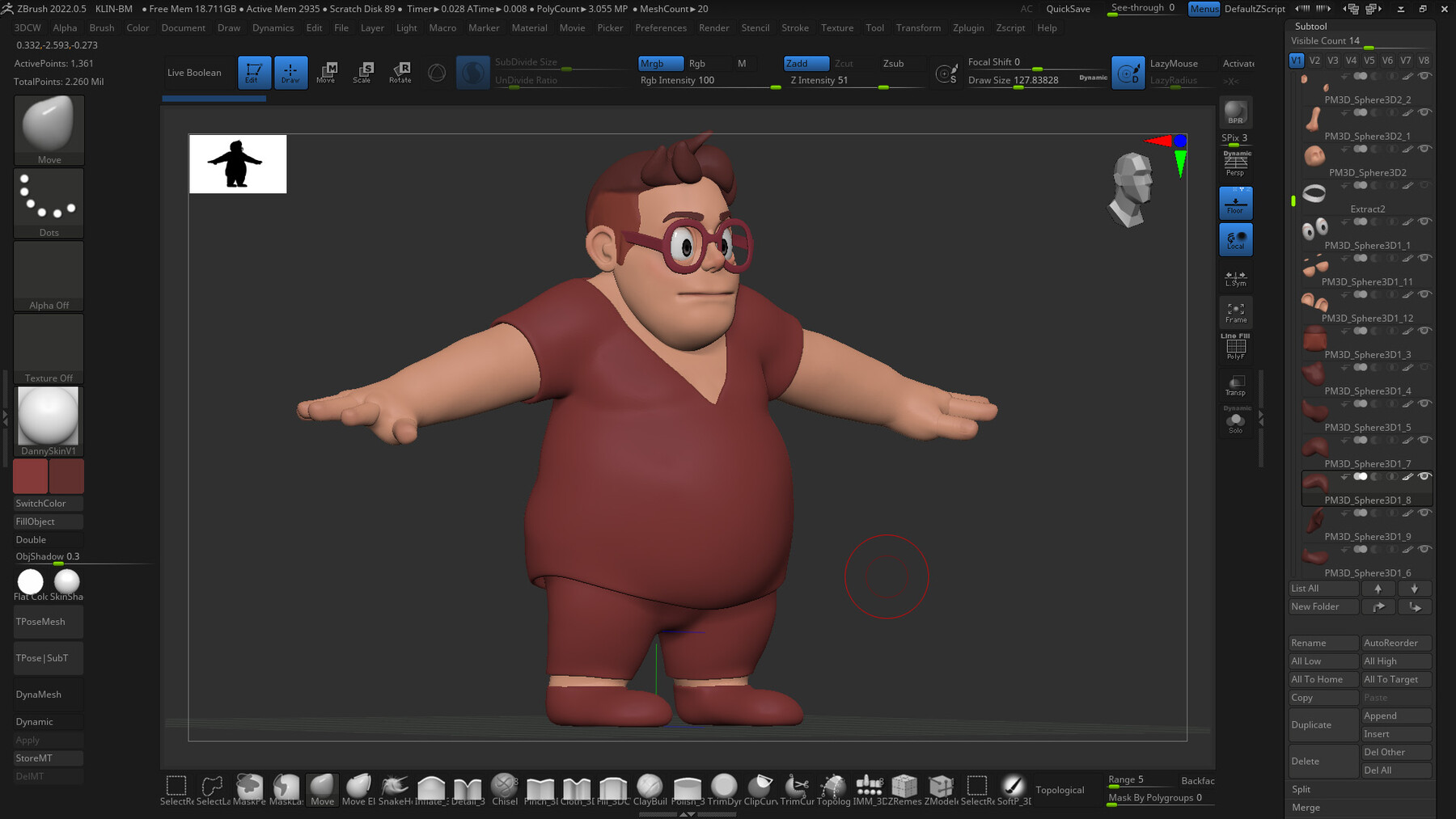
Task: Open the DannySkinV1 material picker
Action: (x=49, y=421)
